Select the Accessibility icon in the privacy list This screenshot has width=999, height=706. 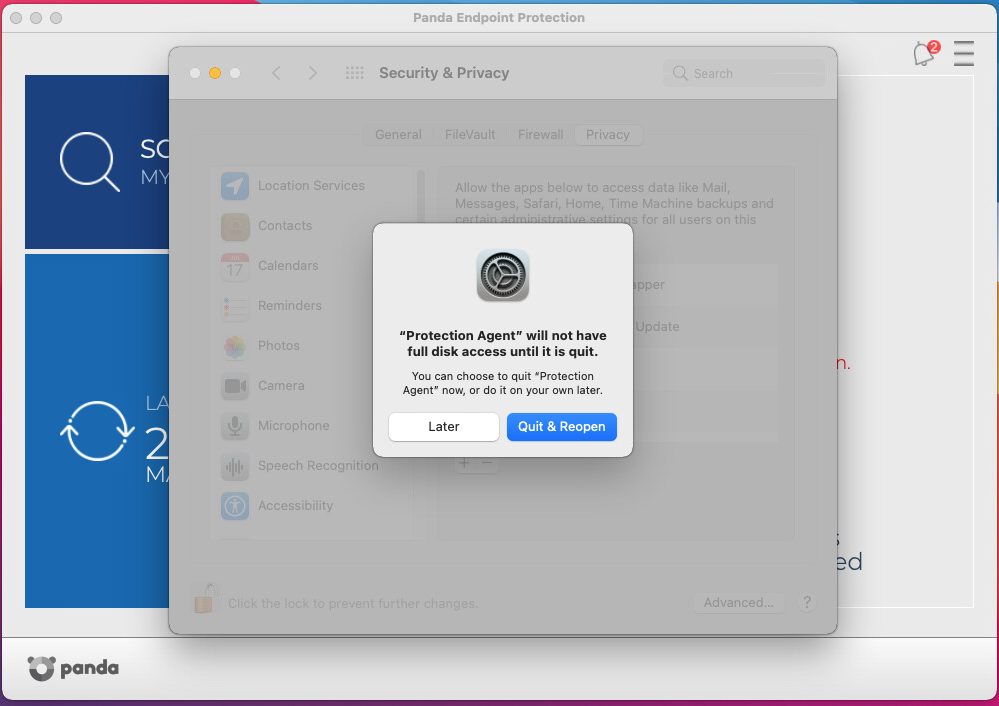tap(235, 507)
